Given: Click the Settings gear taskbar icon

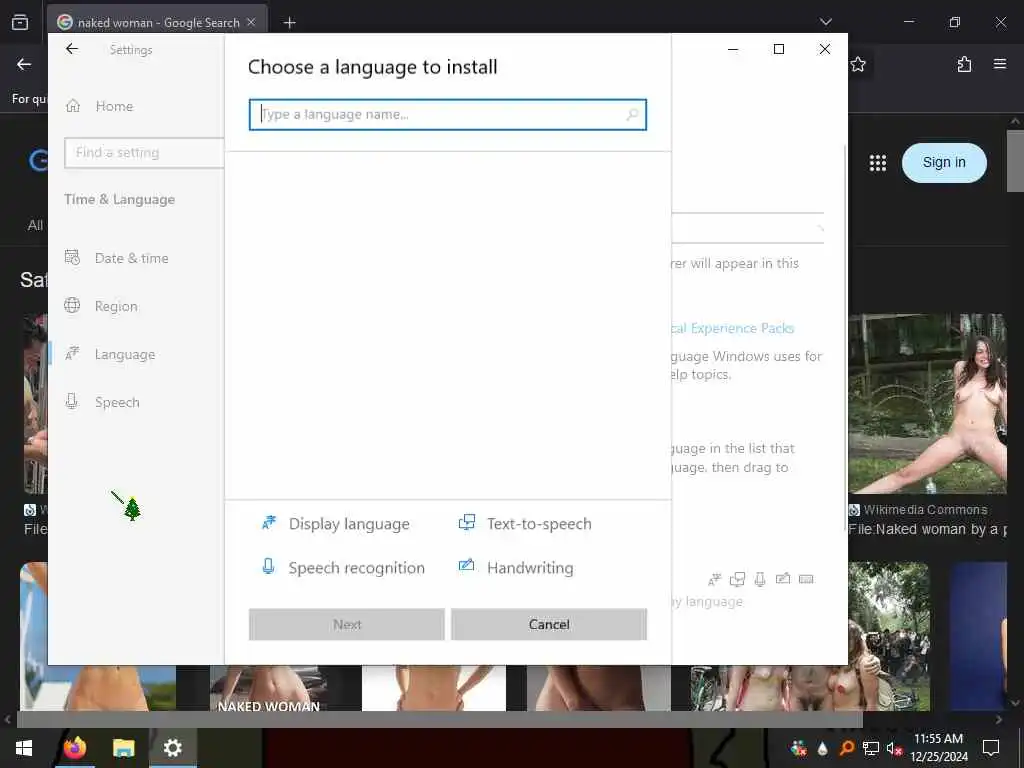Looking at the screenshot, I should pos(172,748).
